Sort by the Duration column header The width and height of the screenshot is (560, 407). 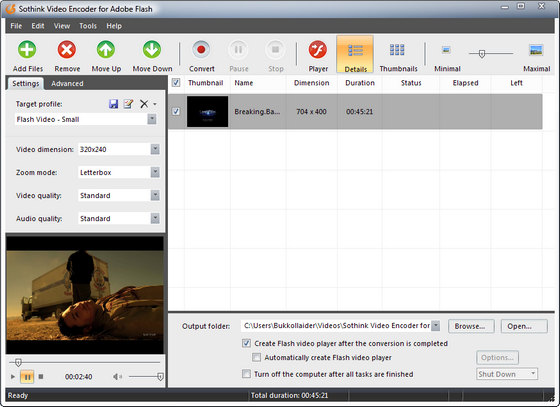[x=360, y=83]
